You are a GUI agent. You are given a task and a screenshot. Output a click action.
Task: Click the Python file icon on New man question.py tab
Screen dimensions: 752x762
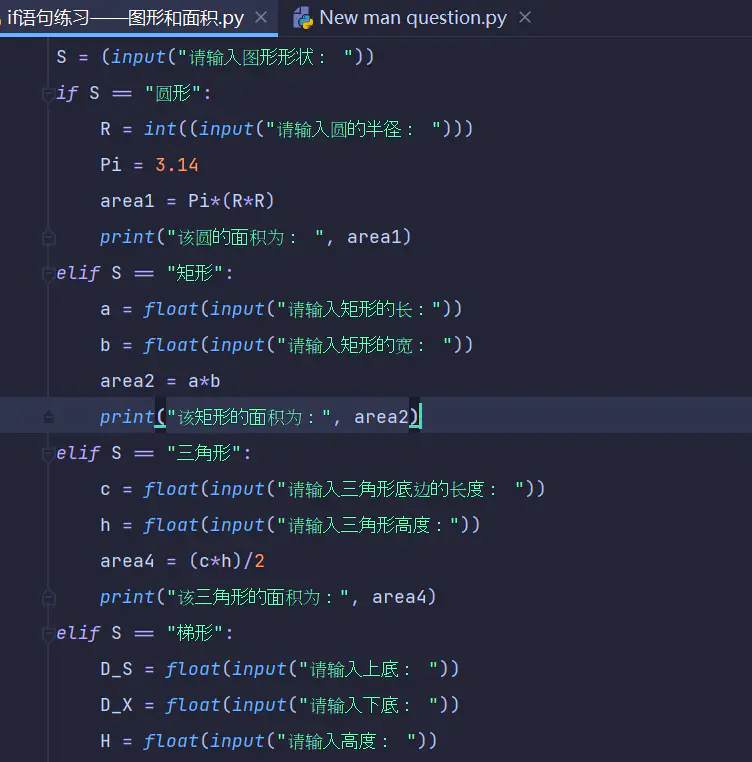[x=303, y=18]
